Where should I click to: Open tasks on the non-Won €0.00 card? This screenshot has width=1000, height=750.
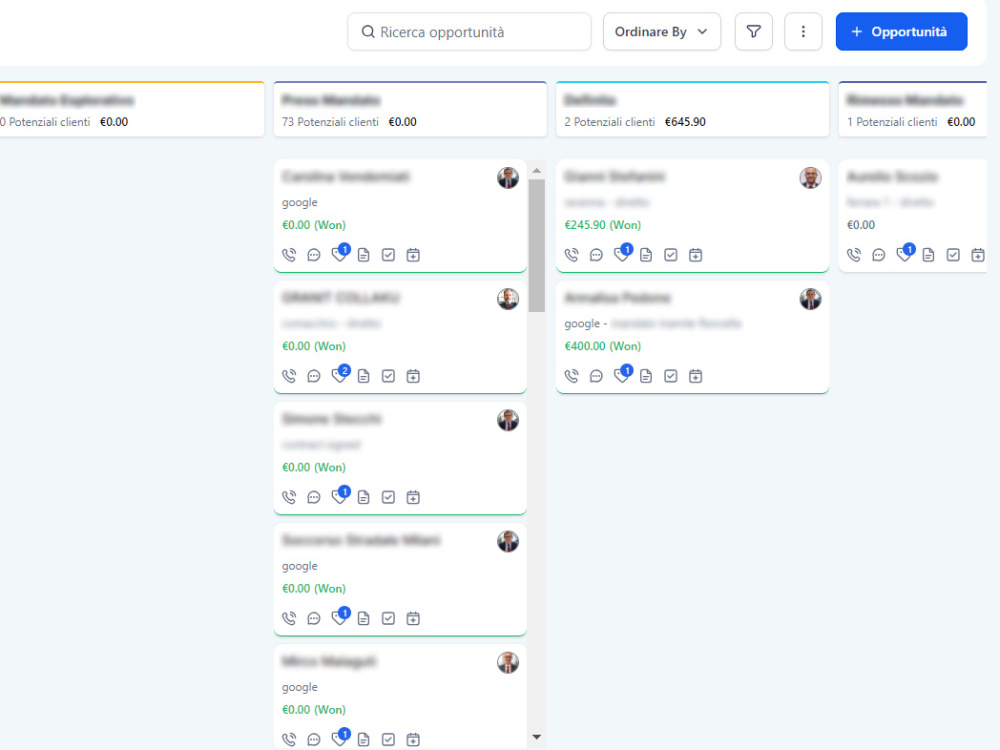click(x=953, y=255)
